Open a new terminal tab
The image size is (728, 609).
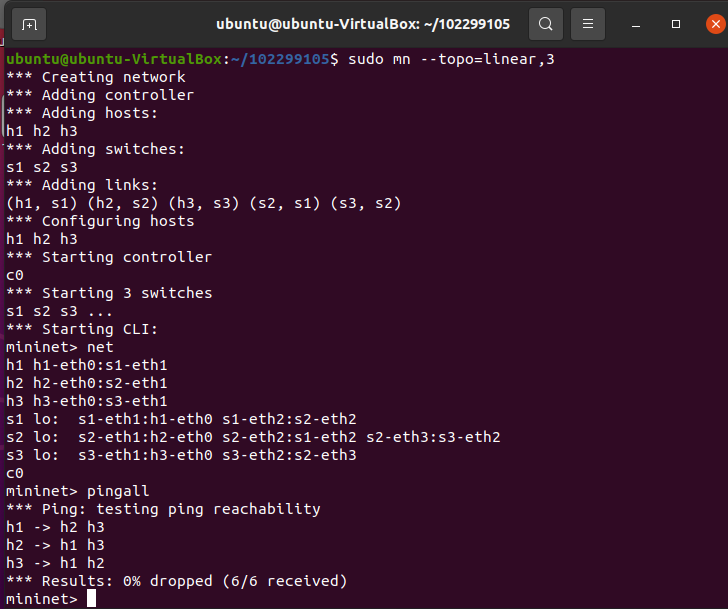click(29, 23)
